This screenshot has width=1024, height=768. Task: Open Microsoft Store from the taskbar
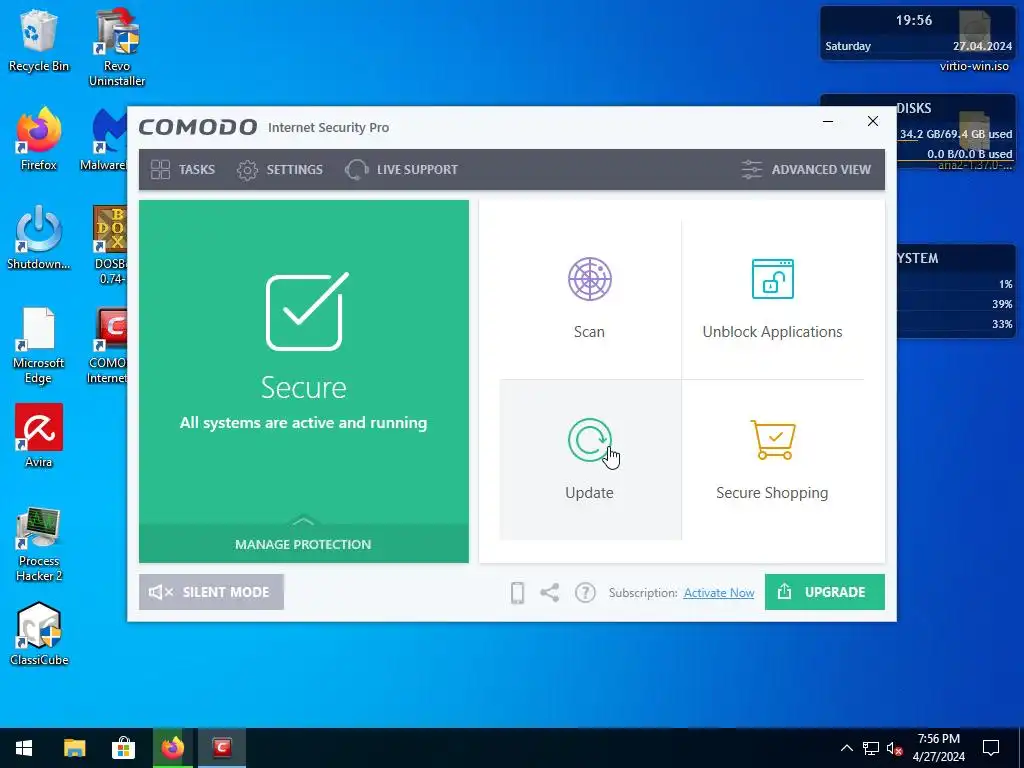pos(123,748)
